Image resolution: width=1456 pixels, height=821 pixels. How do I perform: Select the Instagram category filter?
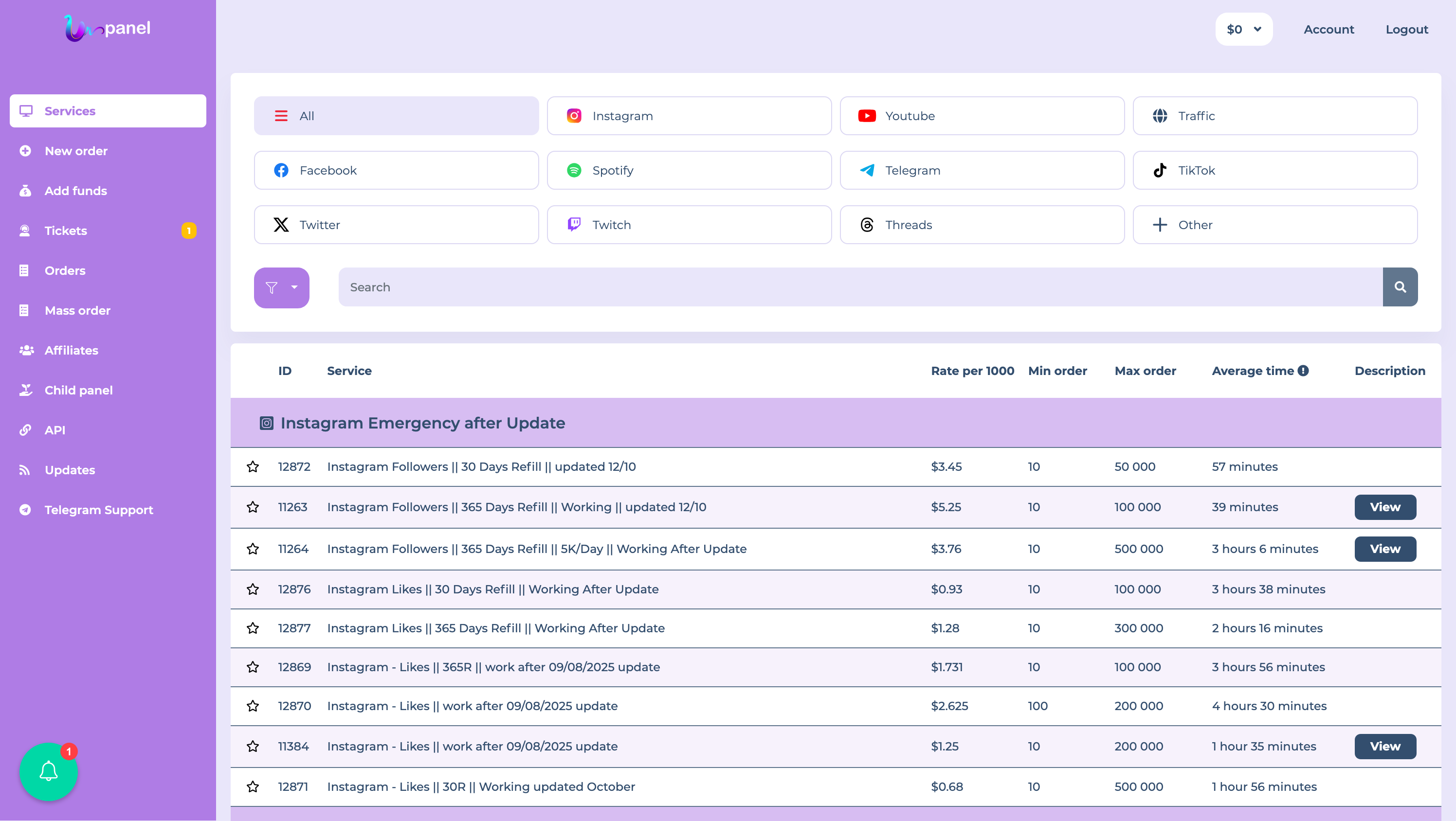click(689, 116)
